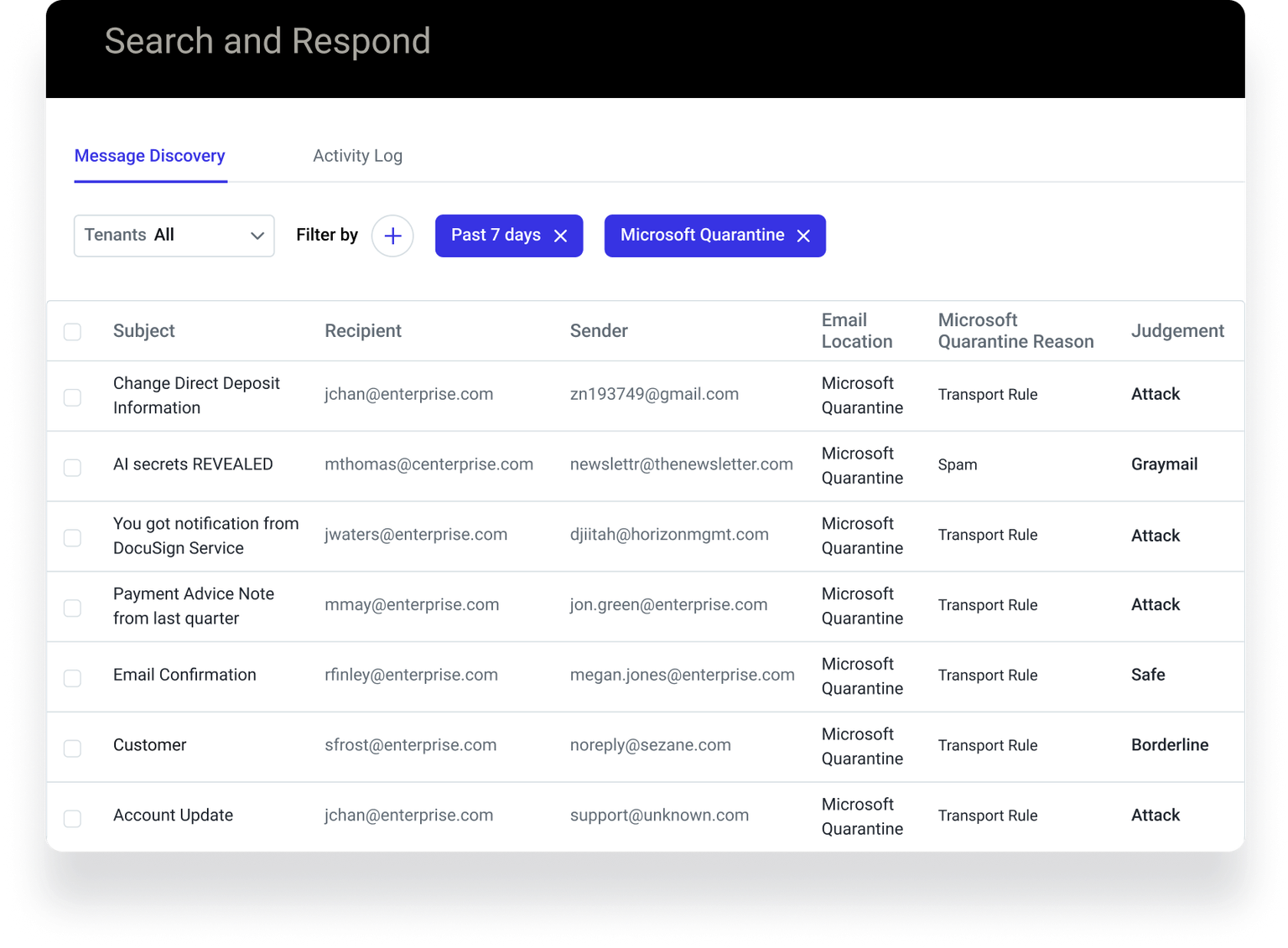Check the Payment Advice Note row
Screen dimensions: 1288x948
click(73, 608)
